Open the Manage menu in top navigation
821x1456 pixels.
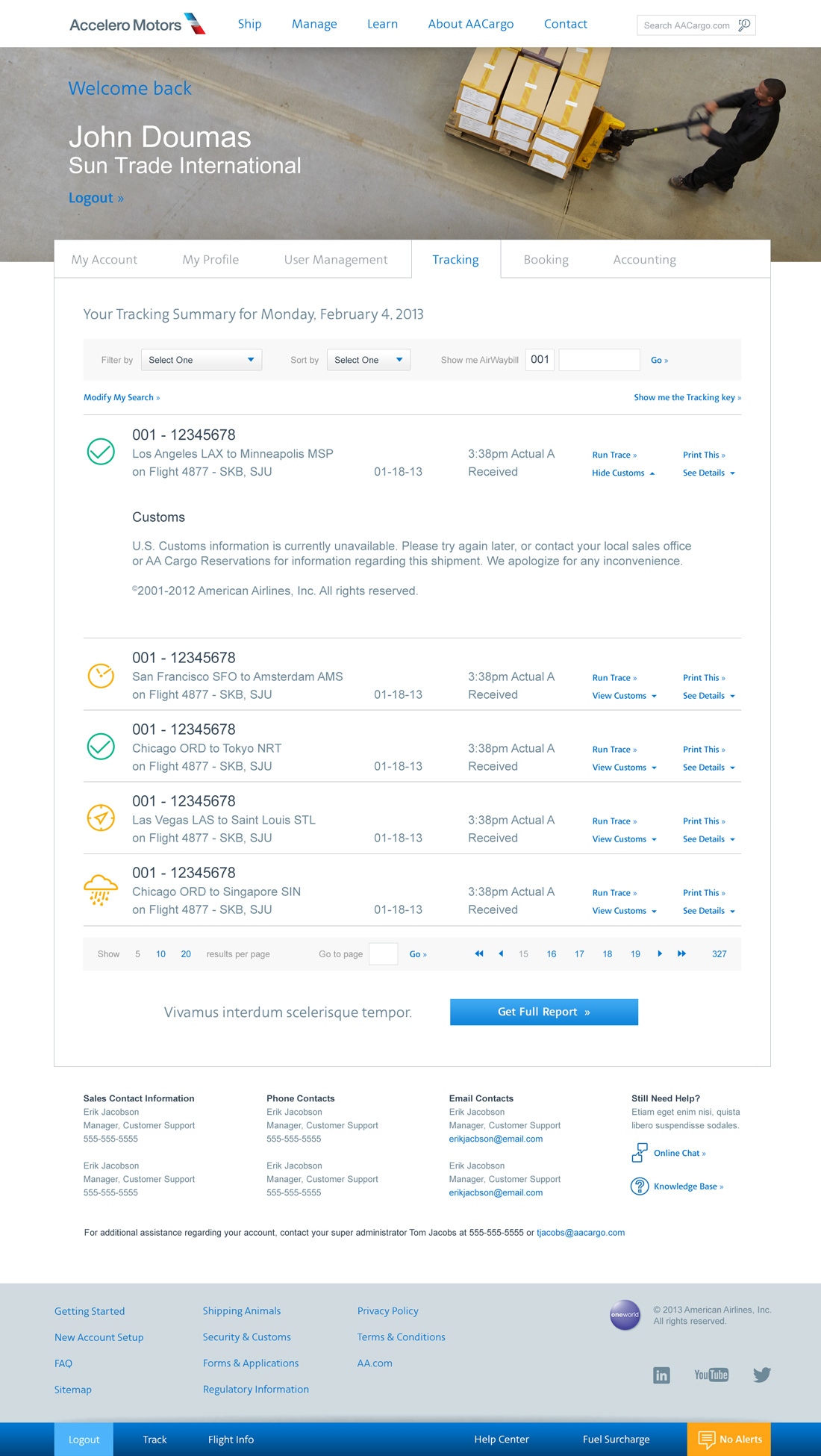click(x=314, y=24)
